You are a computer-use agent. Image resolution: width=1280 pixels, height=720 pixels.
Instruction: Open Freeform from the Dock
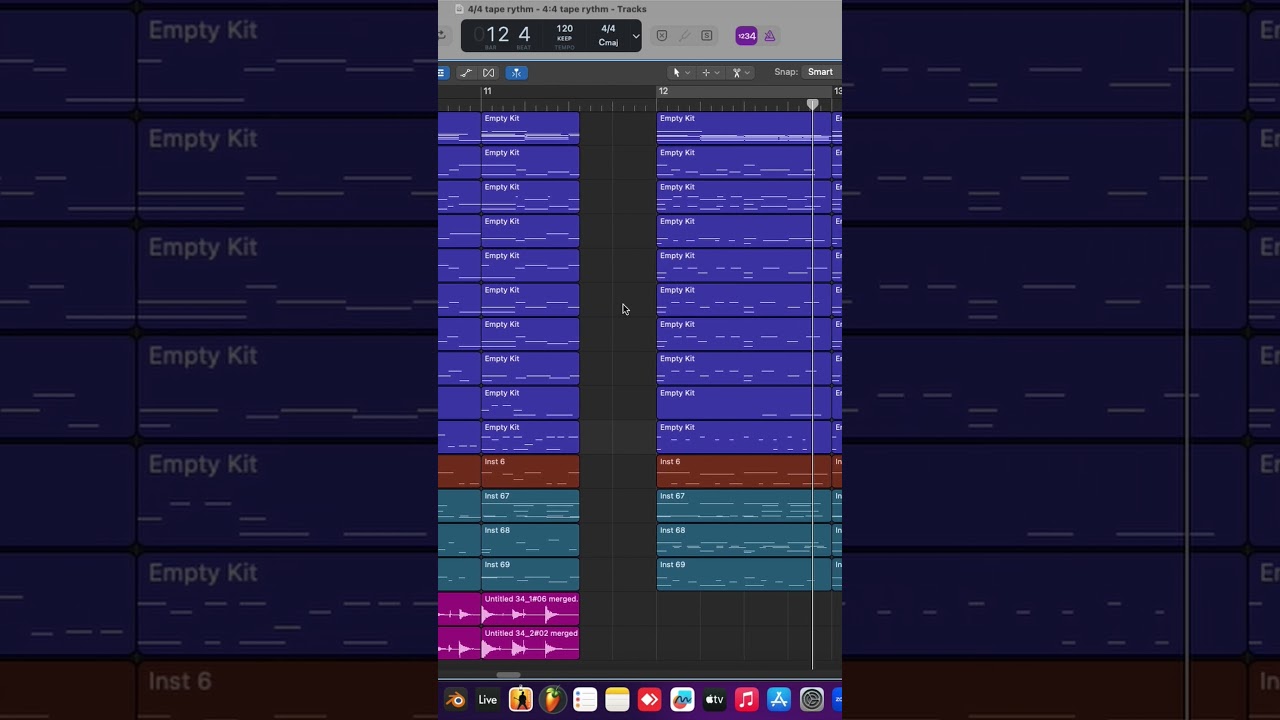[x=682, y=700]
